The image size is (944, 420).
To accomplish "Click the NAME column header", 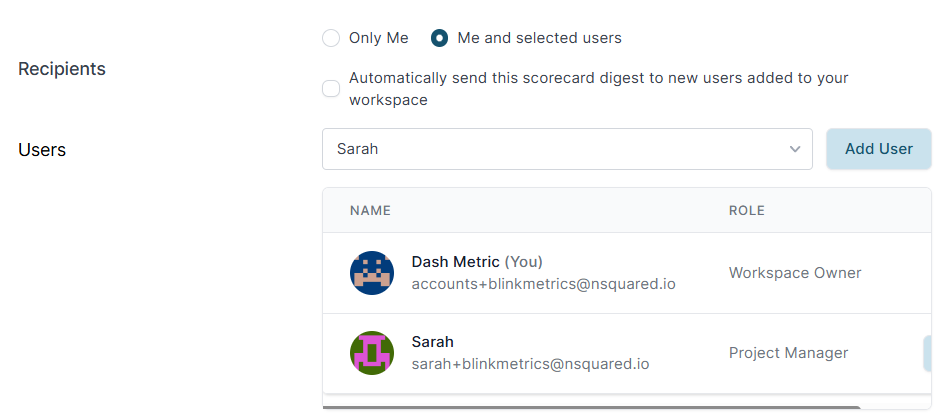I will (x=370, y=211).
